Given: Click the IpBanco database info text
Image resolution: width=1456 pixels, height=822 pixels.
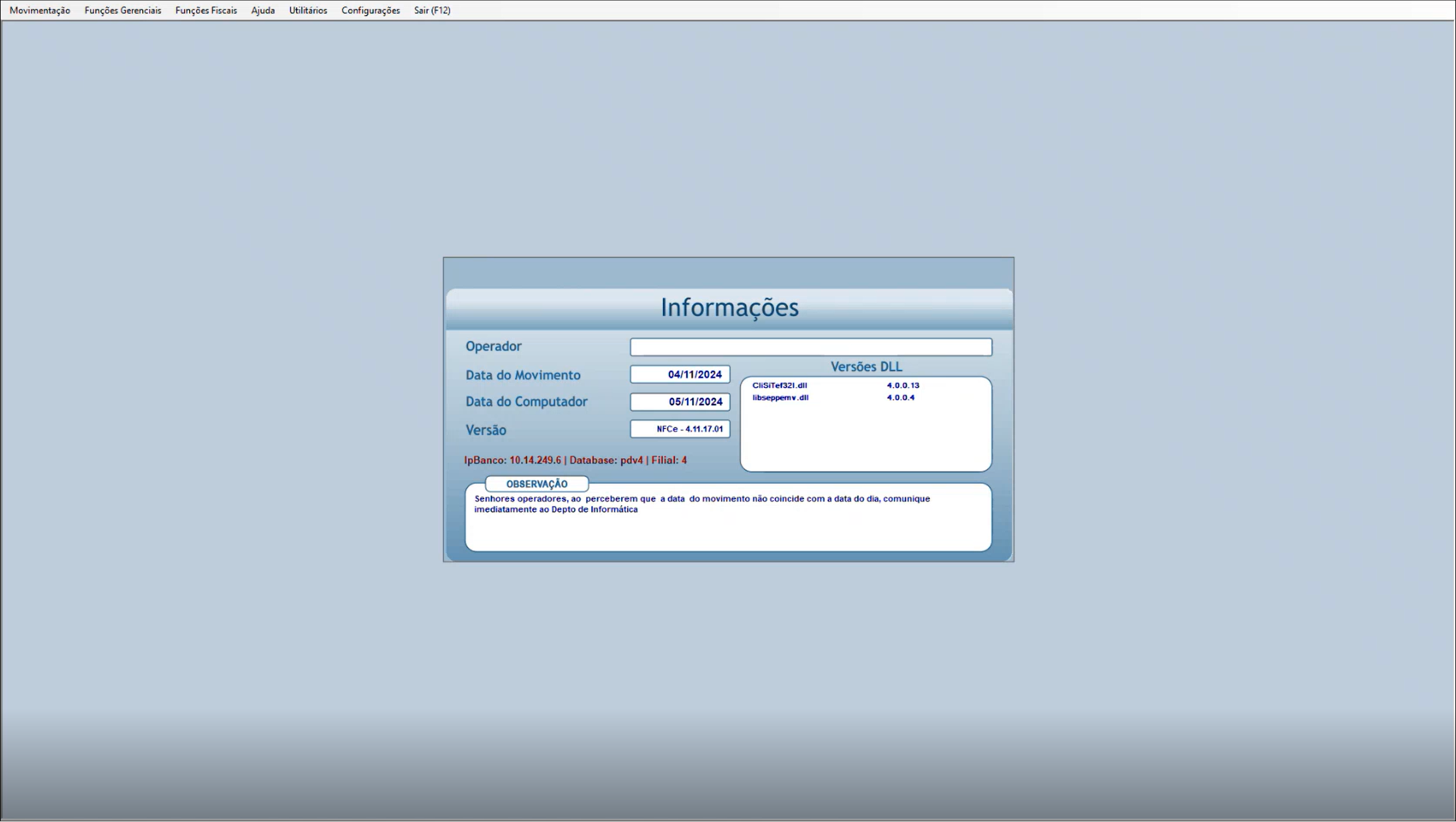Looking at the screenshot, I should tap(575, 460).
